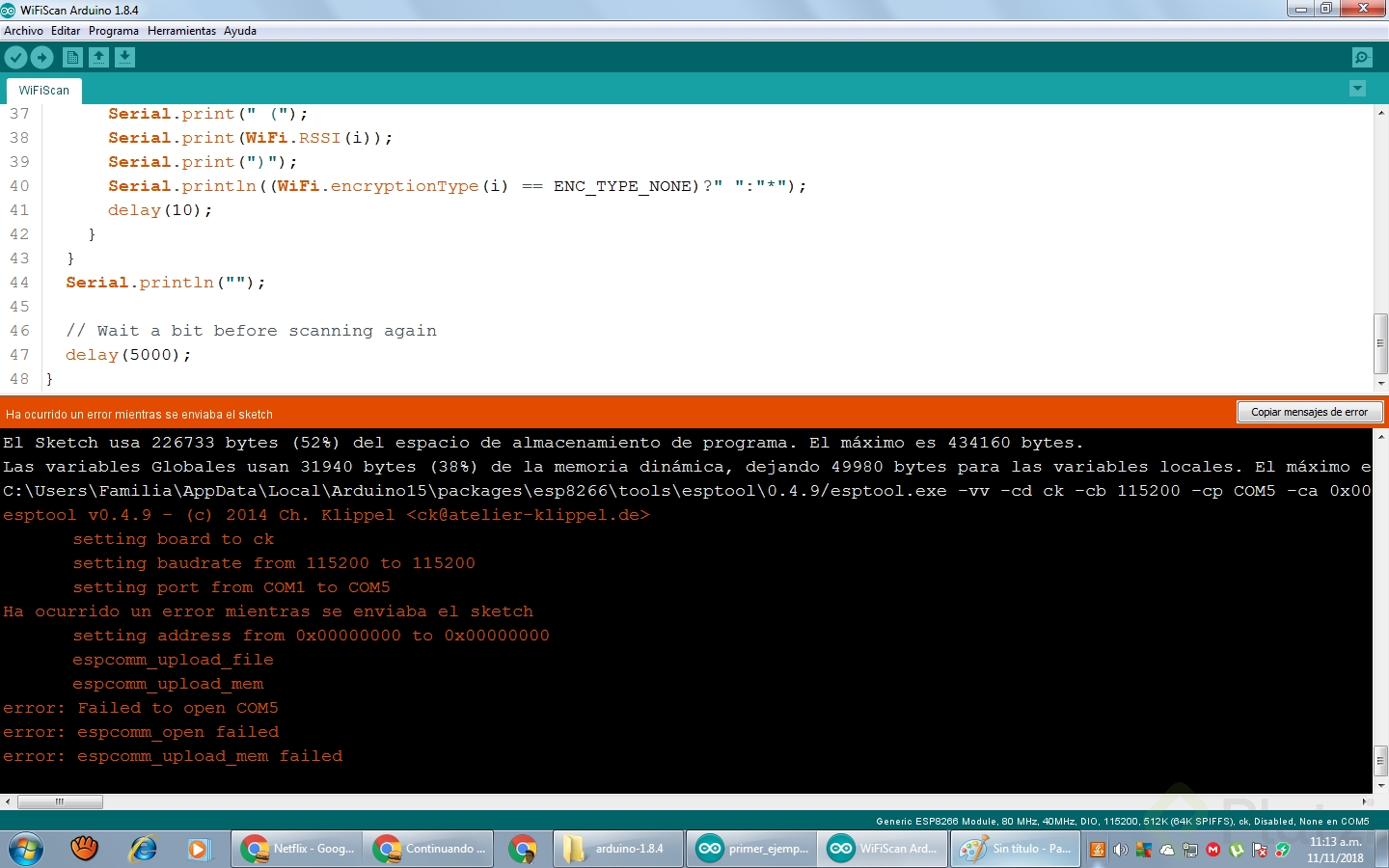Click console line 'error: espcomm_upload_mem failed'
Image resolution: width=1389 pixels, height=868 pixels.
pos(173,756)
